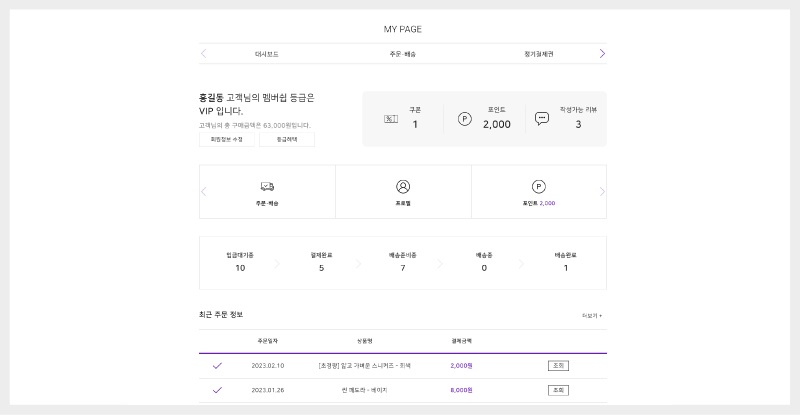Click the 포인트 P icon in the card carousel
This screenshot has width=800, height=415.
click(x=538, y=187)
